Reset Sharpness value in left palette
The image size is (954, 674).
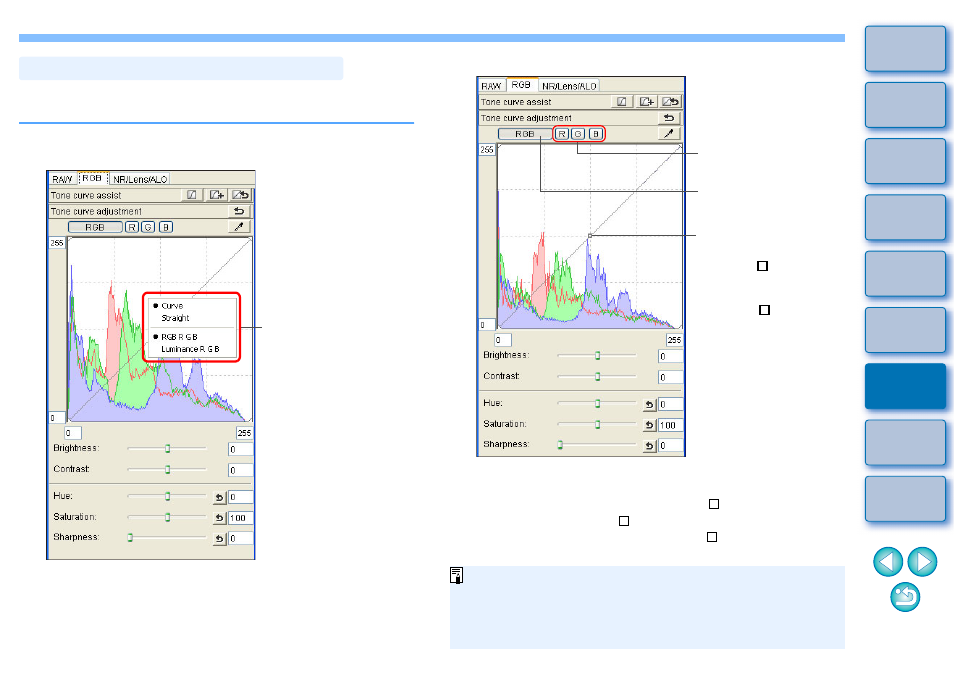(x=220, y=539)
